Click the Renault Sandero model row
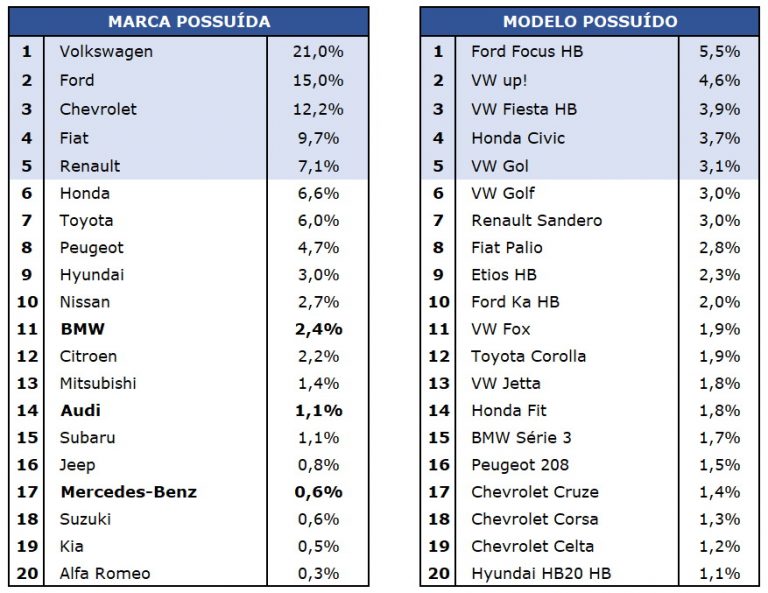This screenshot has width=768, height=593. click(536, 220)
